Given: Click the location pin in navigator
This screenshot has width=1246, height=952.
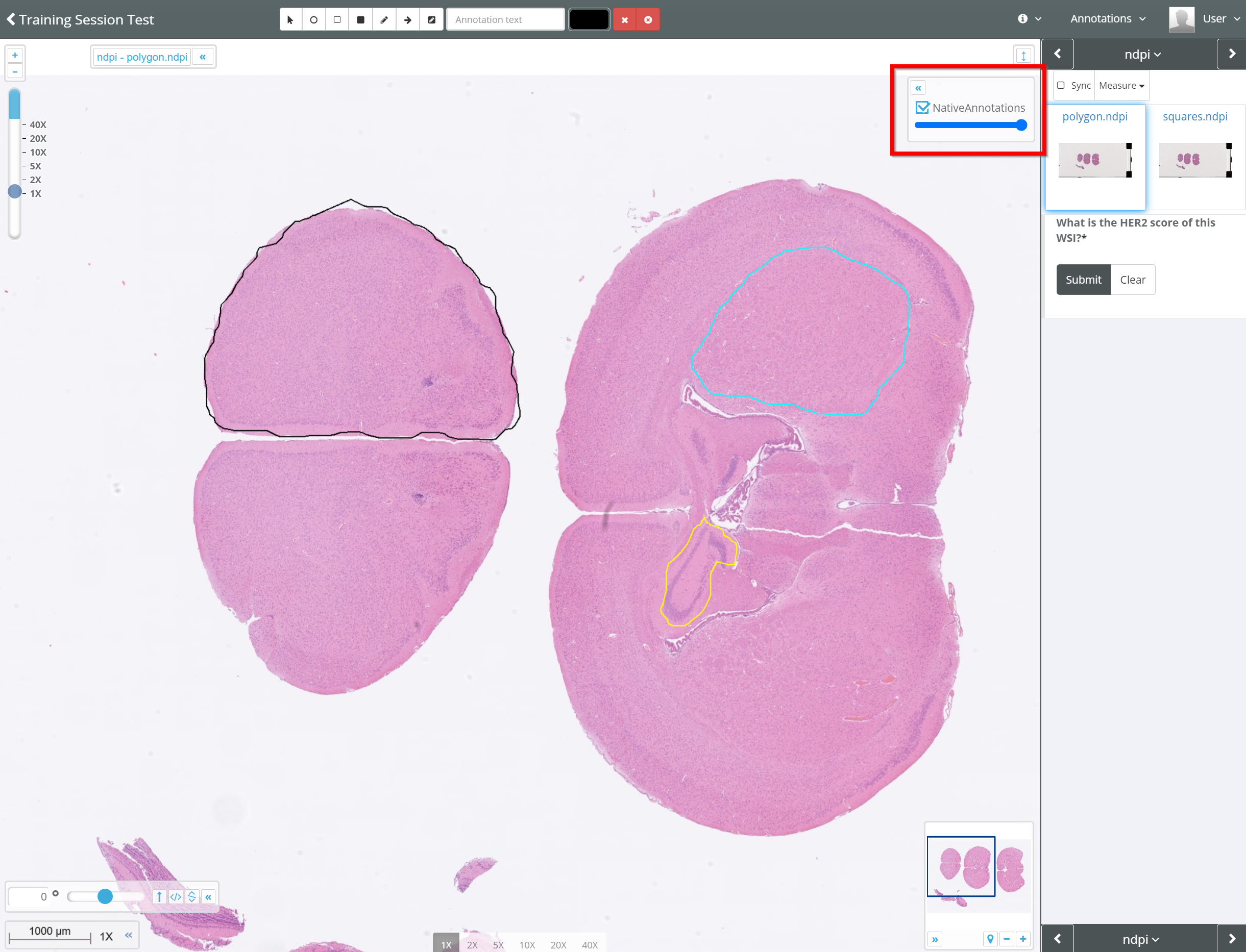Looking at the screenshot, I should tap(990, 939).
